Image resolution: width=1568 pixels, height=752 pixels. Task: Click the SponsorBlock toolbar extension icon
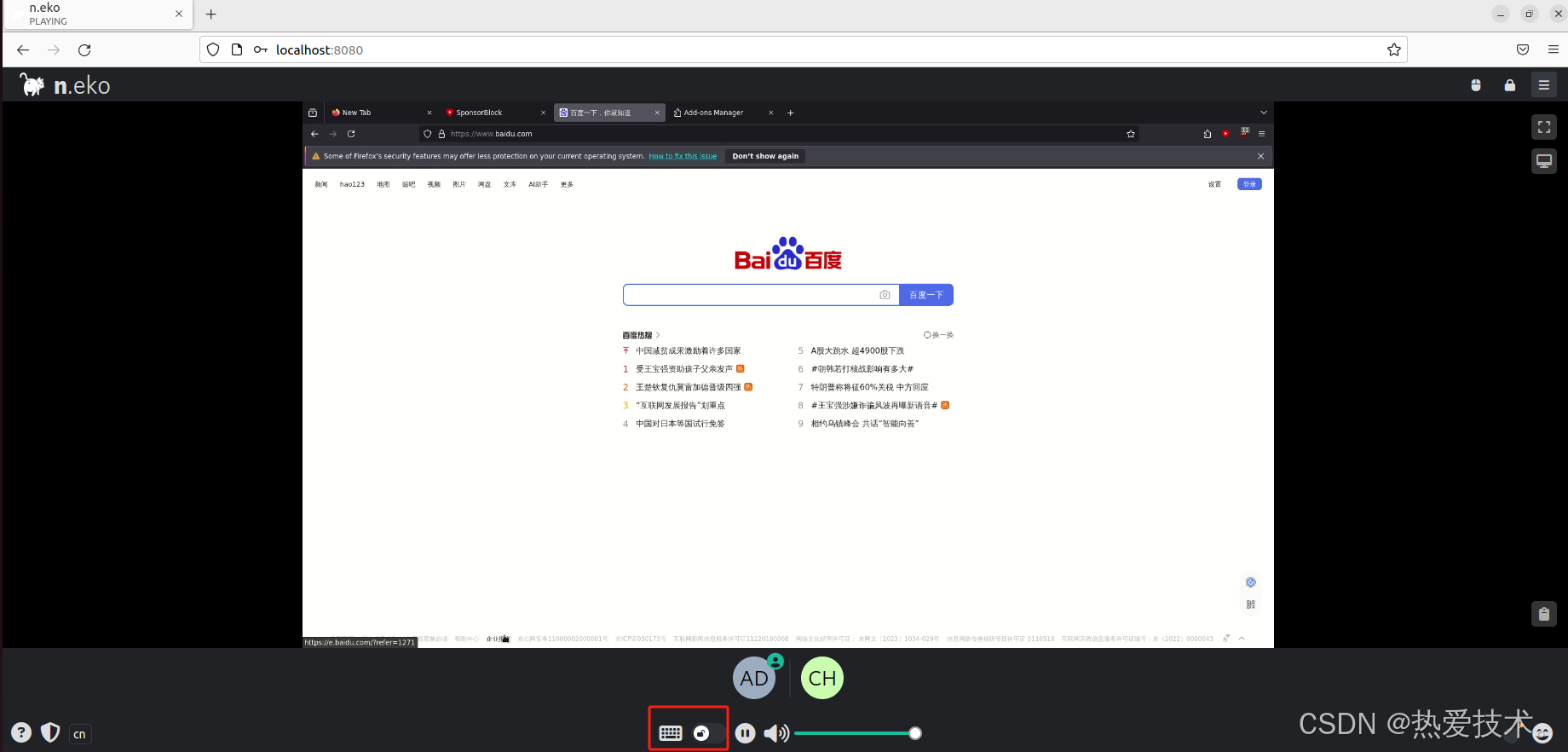pyautogui.click(x=1225, y=134)
